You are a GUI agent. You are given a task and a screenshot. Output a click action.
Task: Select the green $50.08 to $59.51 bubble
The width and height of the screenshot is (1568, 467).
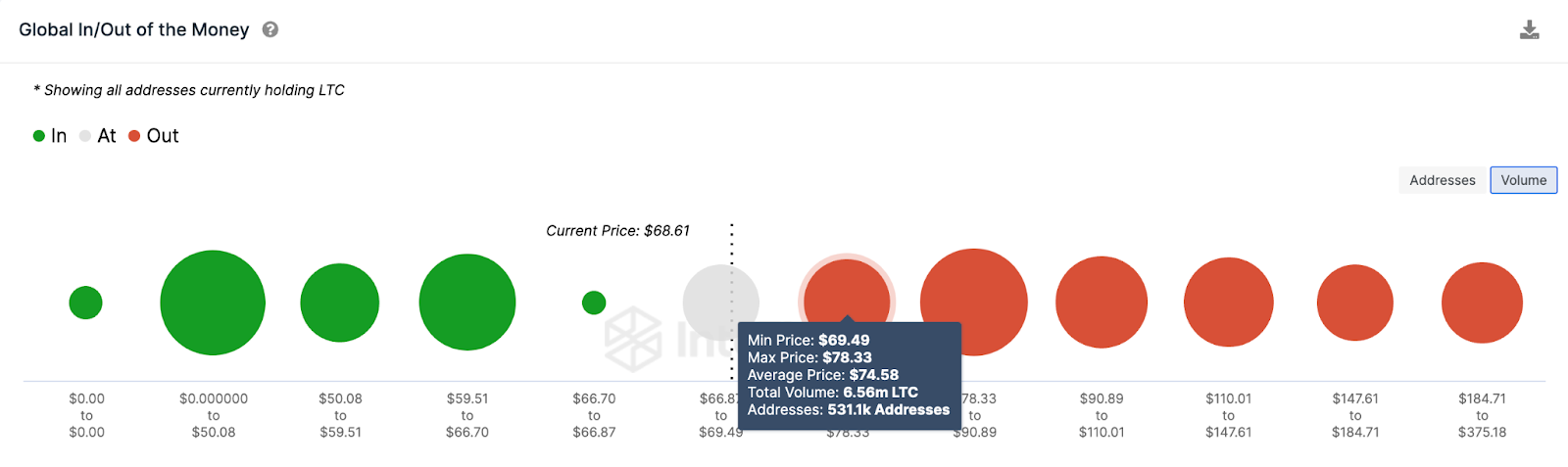tap(340, 303)
